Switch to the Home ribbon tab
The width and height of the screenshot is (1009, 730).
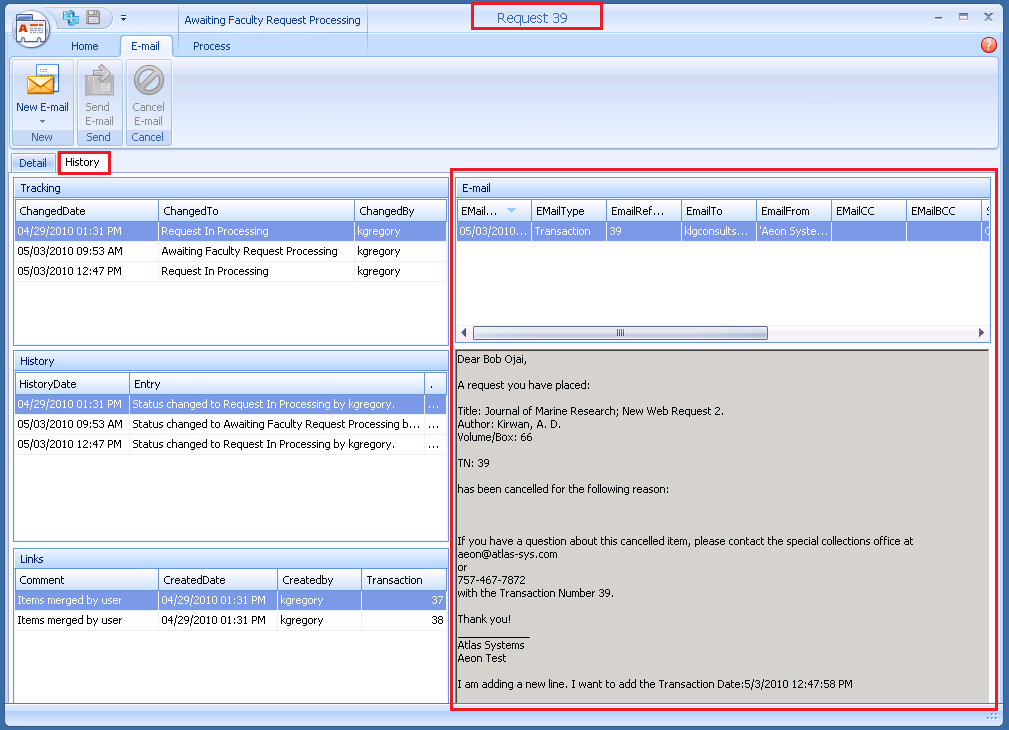tap(85, 46)
